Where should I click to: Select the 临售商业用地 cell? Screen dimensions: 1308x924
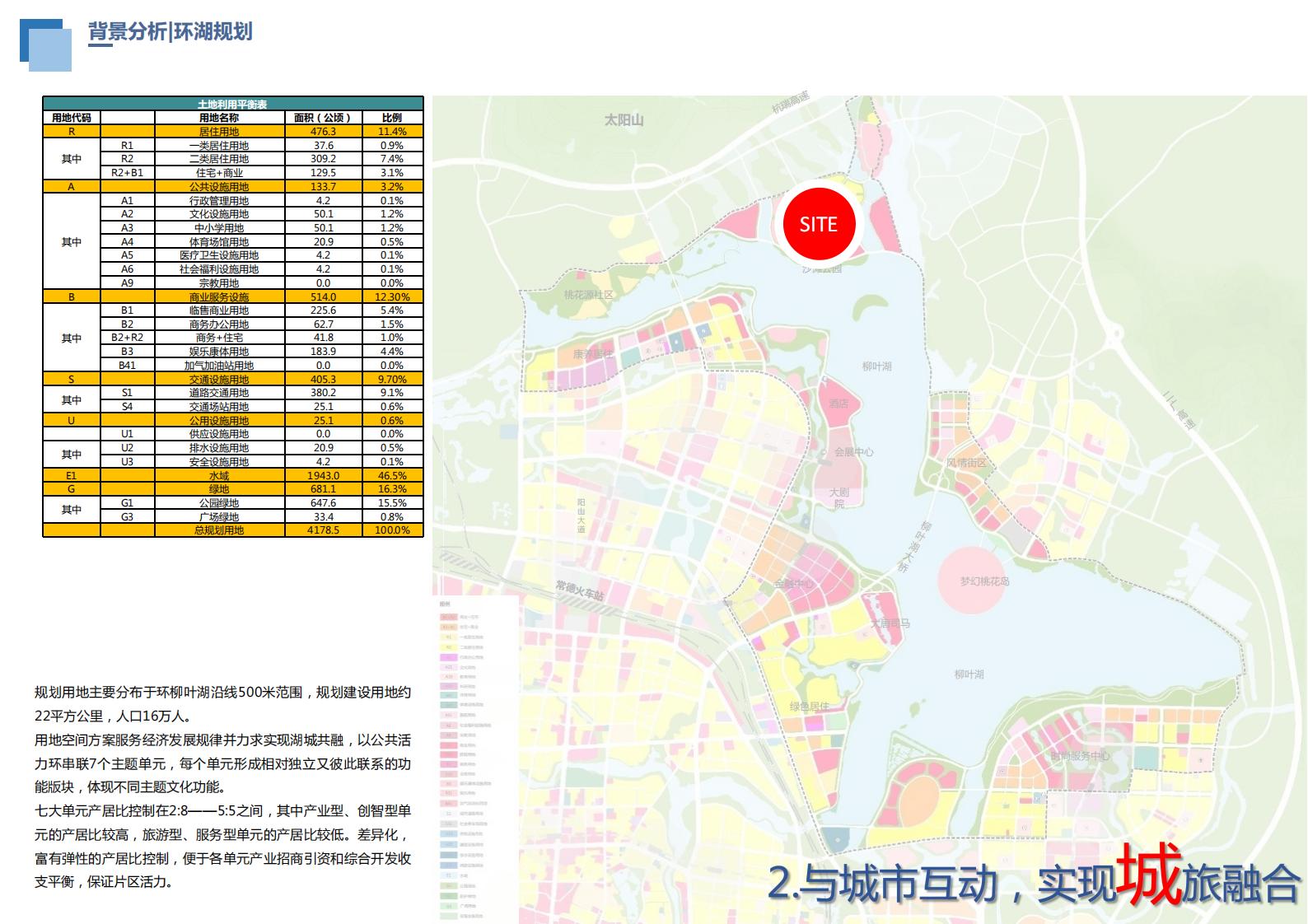(219, 310)
